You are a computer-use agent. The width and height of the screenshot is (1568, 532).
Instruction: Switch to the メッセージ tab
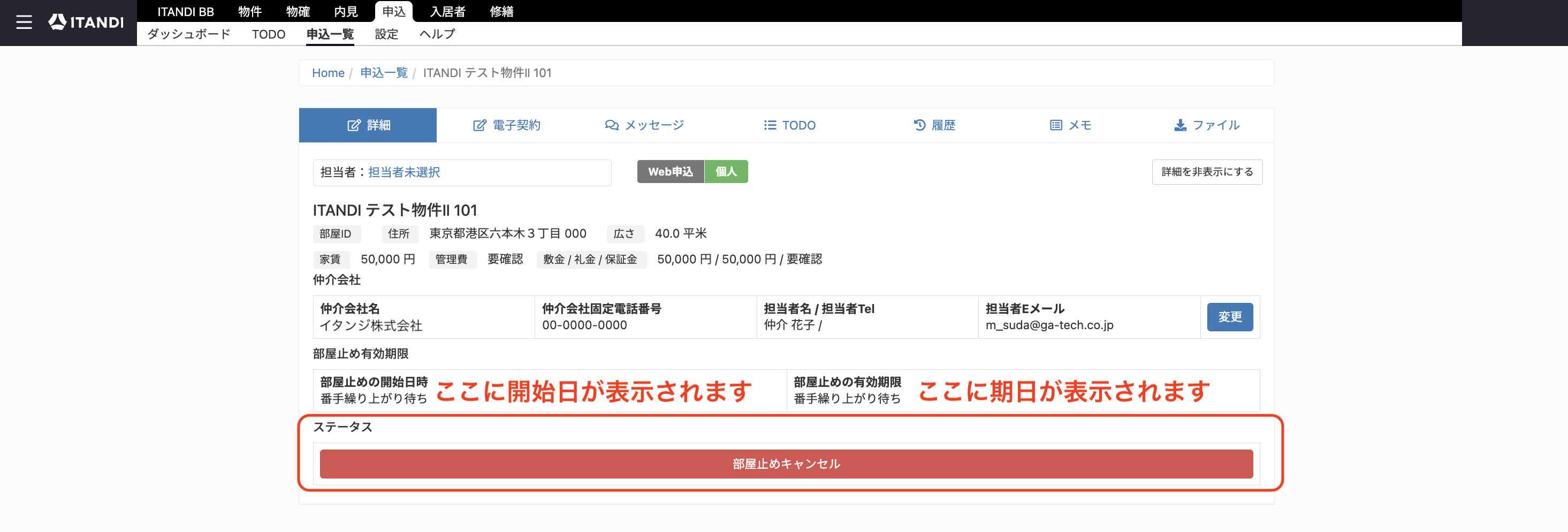click(644, 125)
